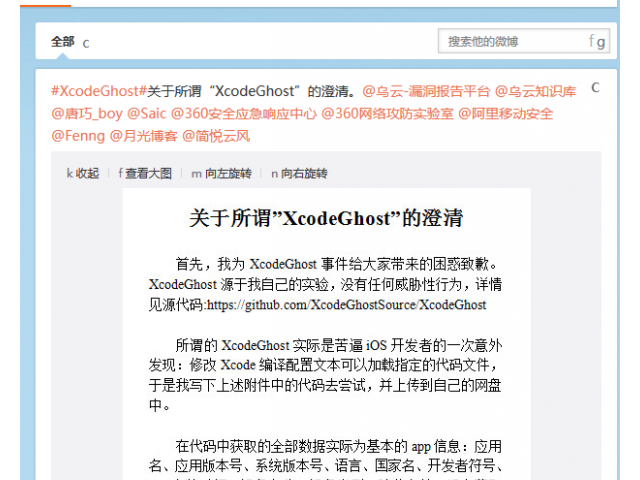Rotate the image left with 向左旋转
640x480 pixels.
221,173
